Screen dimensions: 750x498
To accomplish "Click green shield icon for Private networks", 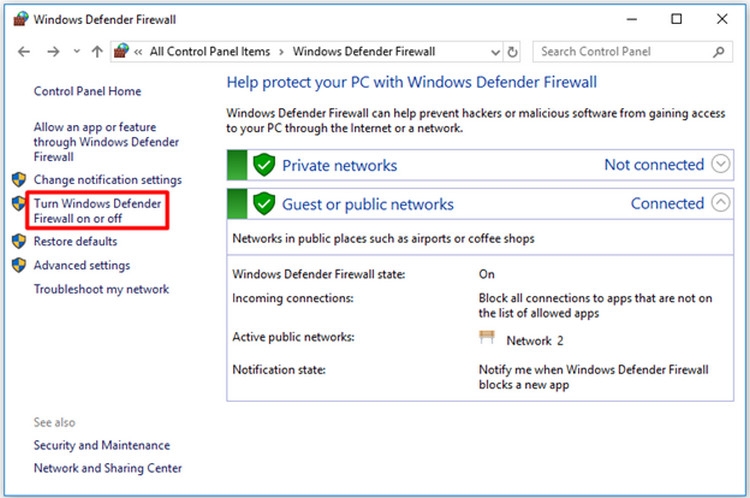I will pos(264,165).
